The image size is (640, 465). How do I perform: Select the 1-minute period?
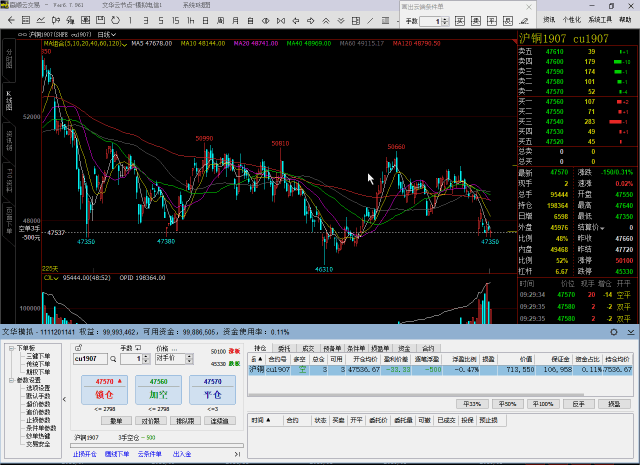[130, 20]
